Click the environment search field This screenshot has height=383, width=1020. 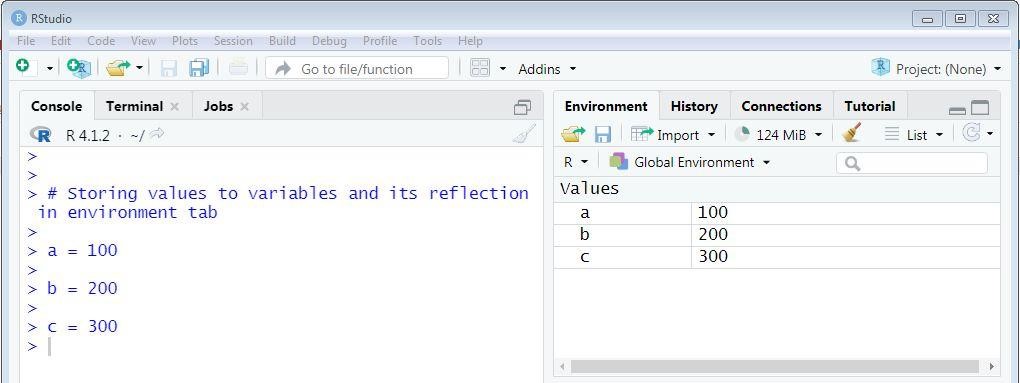(x=912, y=163)
